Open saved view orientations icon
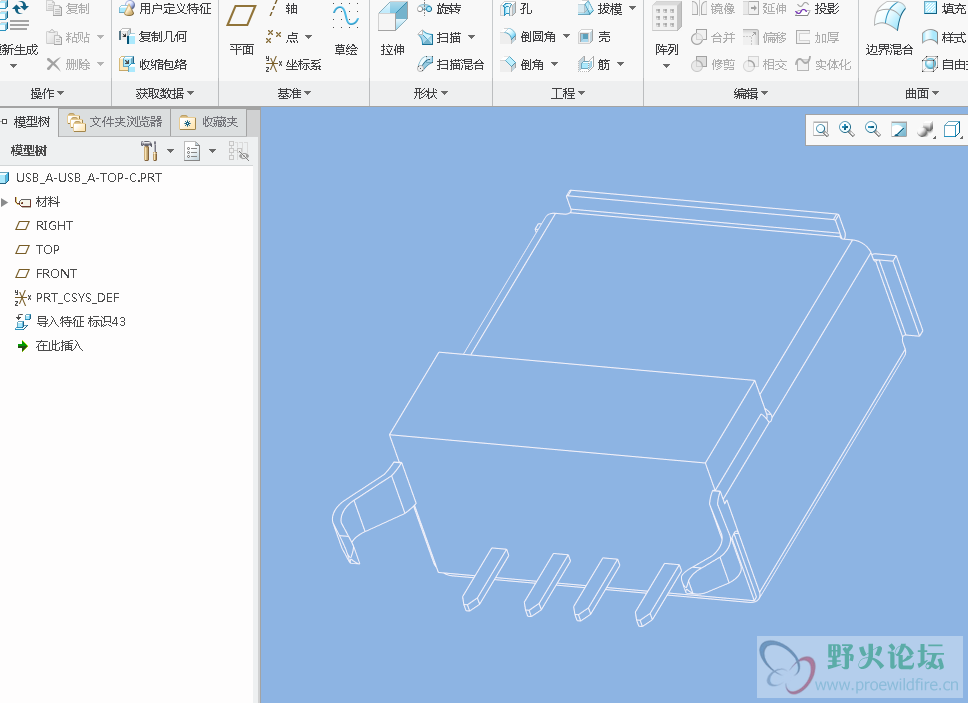The height and width of the screenshot is (703, 968). (x=953, y=130)
